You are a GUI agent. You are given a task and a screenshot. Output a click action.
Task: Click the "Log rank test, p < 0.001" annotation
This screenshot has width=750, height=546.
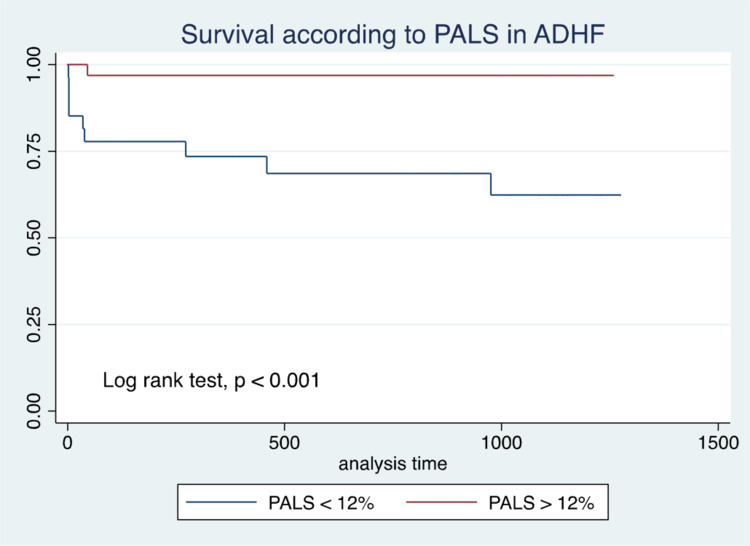point(211,380)
